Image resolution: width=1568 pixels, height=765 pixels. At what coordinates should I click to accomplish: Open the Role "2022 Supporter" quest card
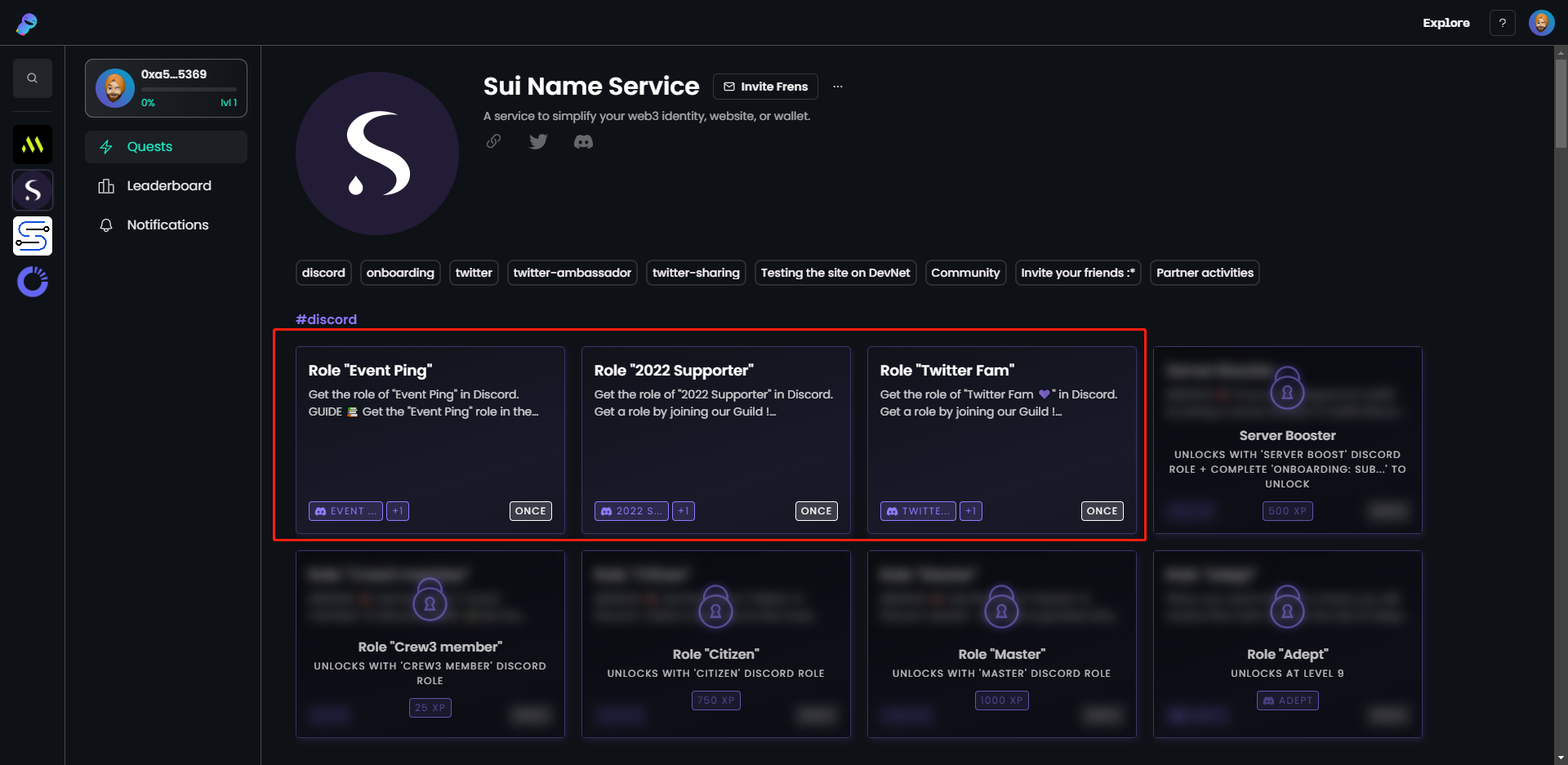coord(716,440)
